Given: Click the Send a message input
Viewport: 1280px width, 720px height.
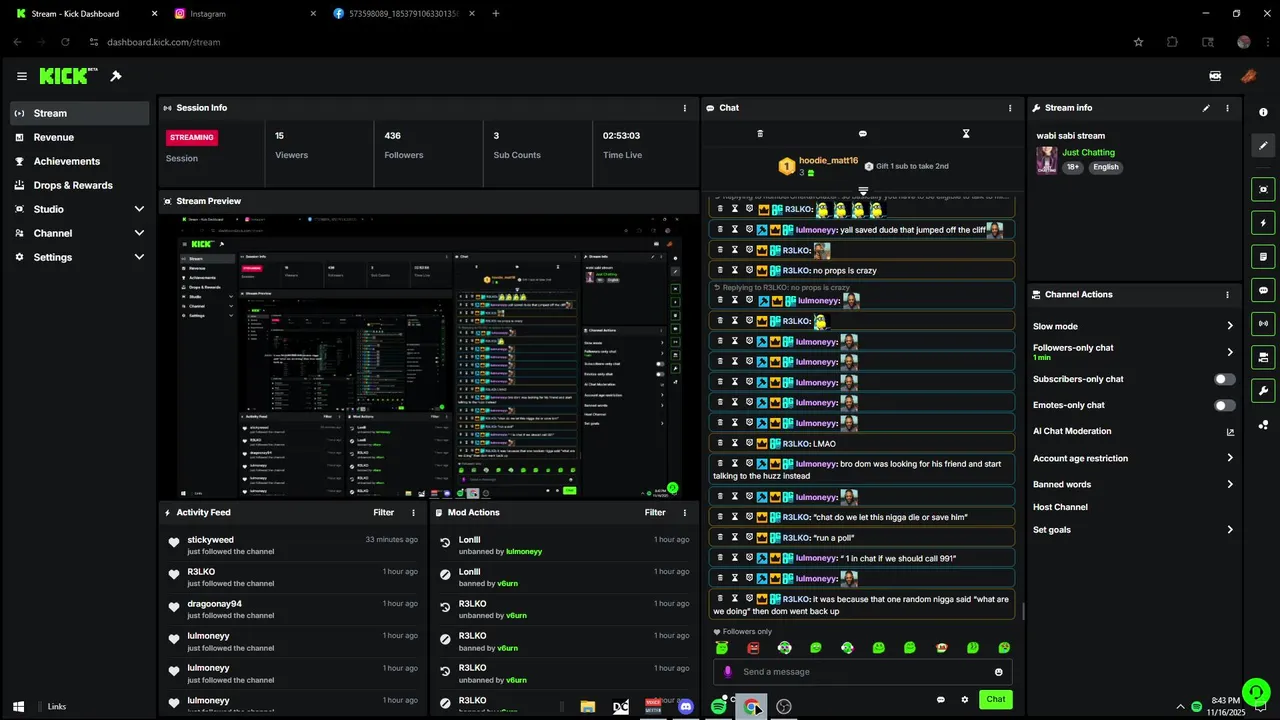Looking at the screenshot, I should [x=863, y=672].
